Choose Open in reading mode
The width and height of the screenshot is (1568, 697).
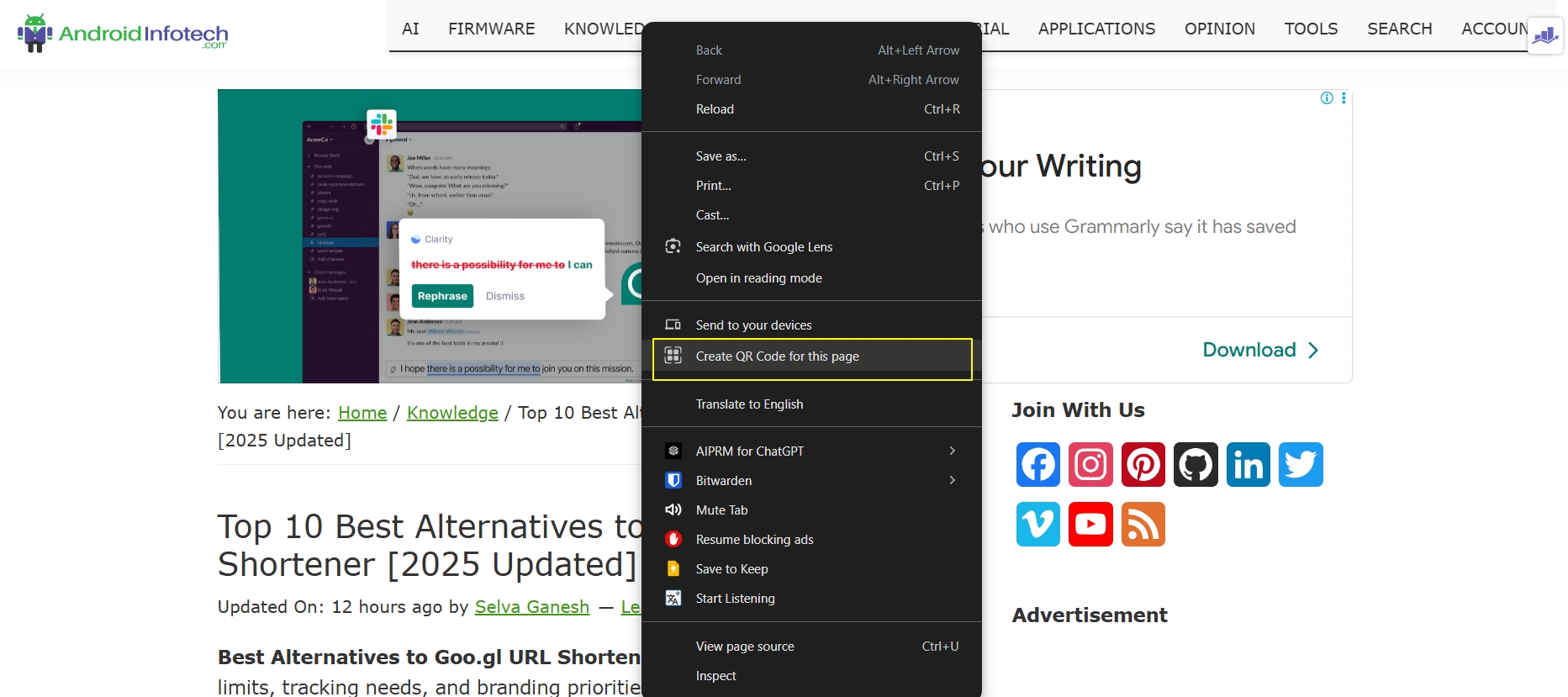[x=811, y=278]
